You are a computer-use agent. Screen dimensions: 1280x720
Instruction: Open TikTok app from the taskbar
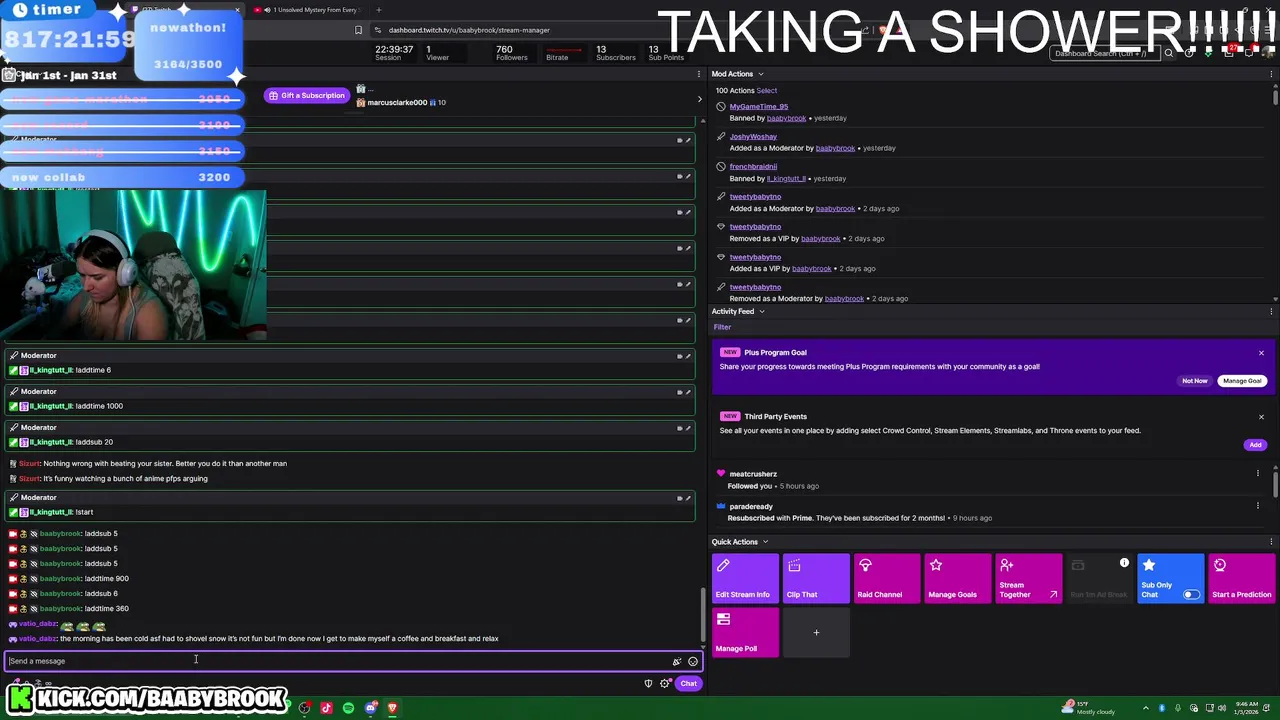click(x=326, y=708)
